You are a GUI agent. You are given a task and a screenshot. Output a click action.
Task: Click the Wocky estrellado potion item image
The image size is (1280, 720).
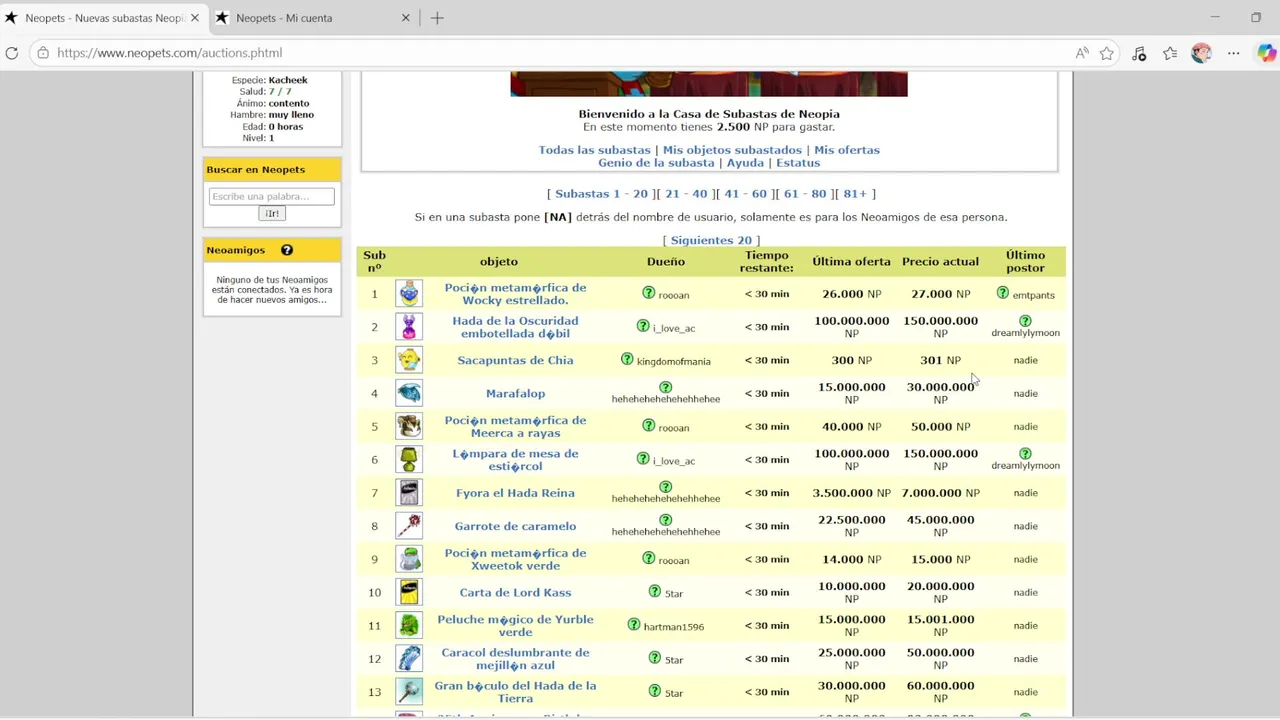click(x=409, y=293)
